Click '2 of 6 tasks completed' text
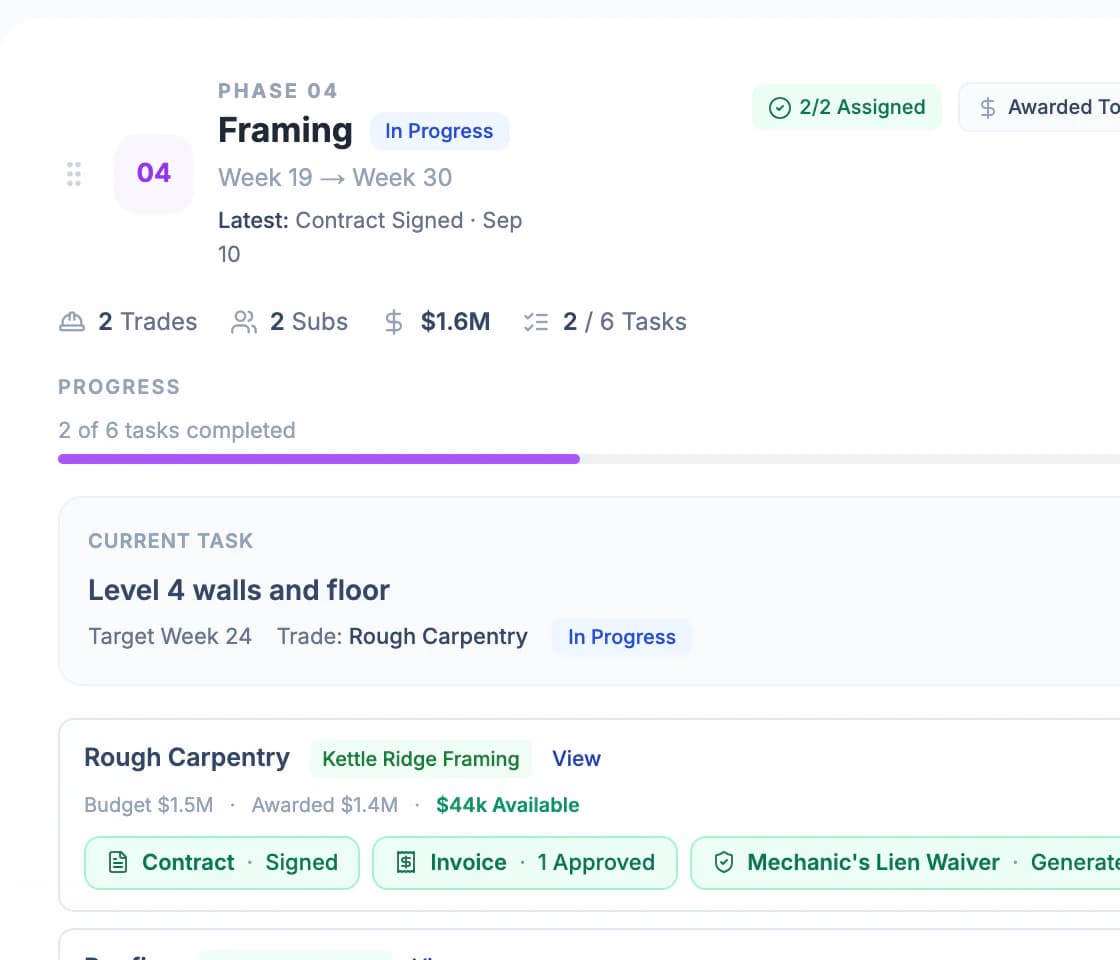This screenshot has width=1120, height=960. 176,431
